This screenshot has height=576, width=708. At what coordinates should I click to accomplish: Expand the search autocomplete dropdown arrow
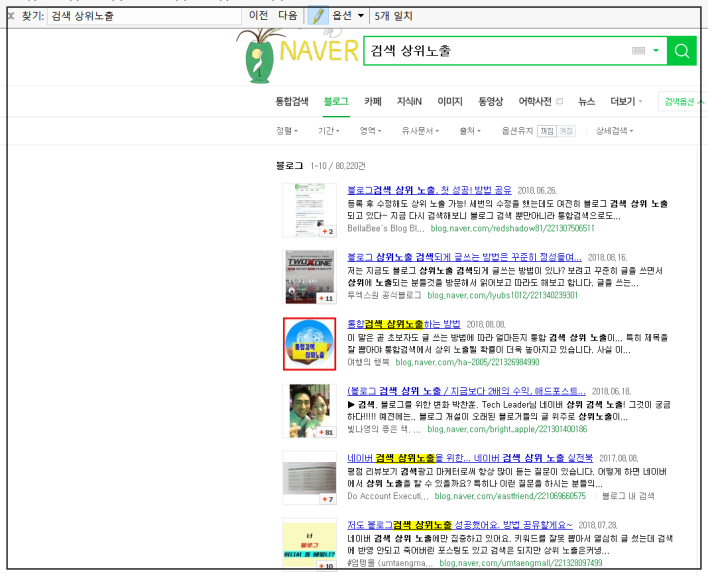(656, 51)
